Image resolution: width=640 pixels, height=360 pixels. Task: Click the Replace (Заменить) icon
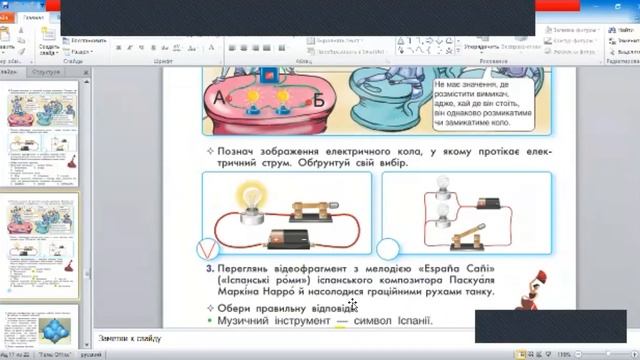pos(612,41)
